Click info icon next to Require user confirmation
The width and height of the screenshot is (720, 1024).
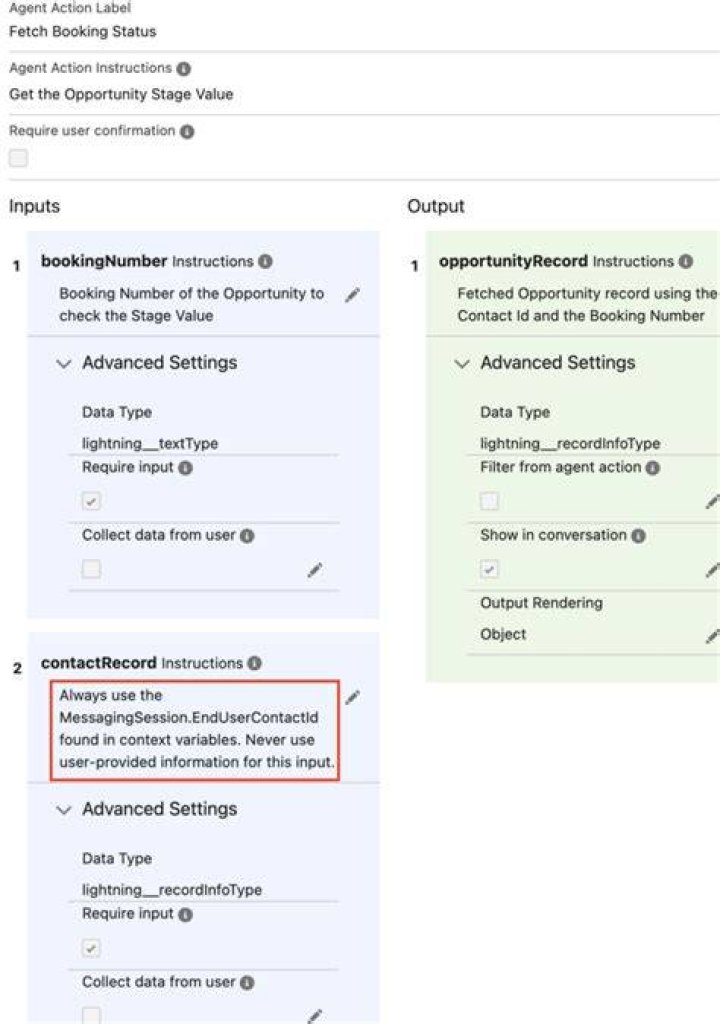(x=187, y=131)
